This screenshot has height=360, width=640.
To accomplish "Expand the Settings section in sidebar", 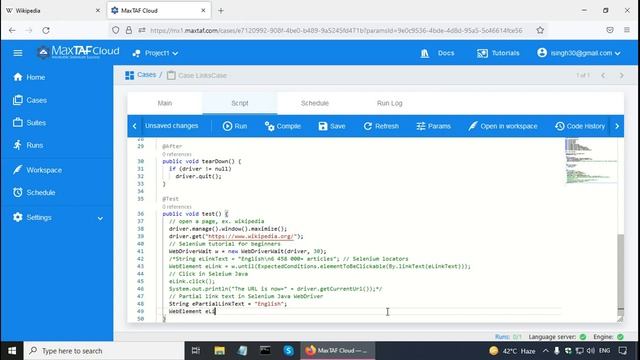I will click(57, 218).
